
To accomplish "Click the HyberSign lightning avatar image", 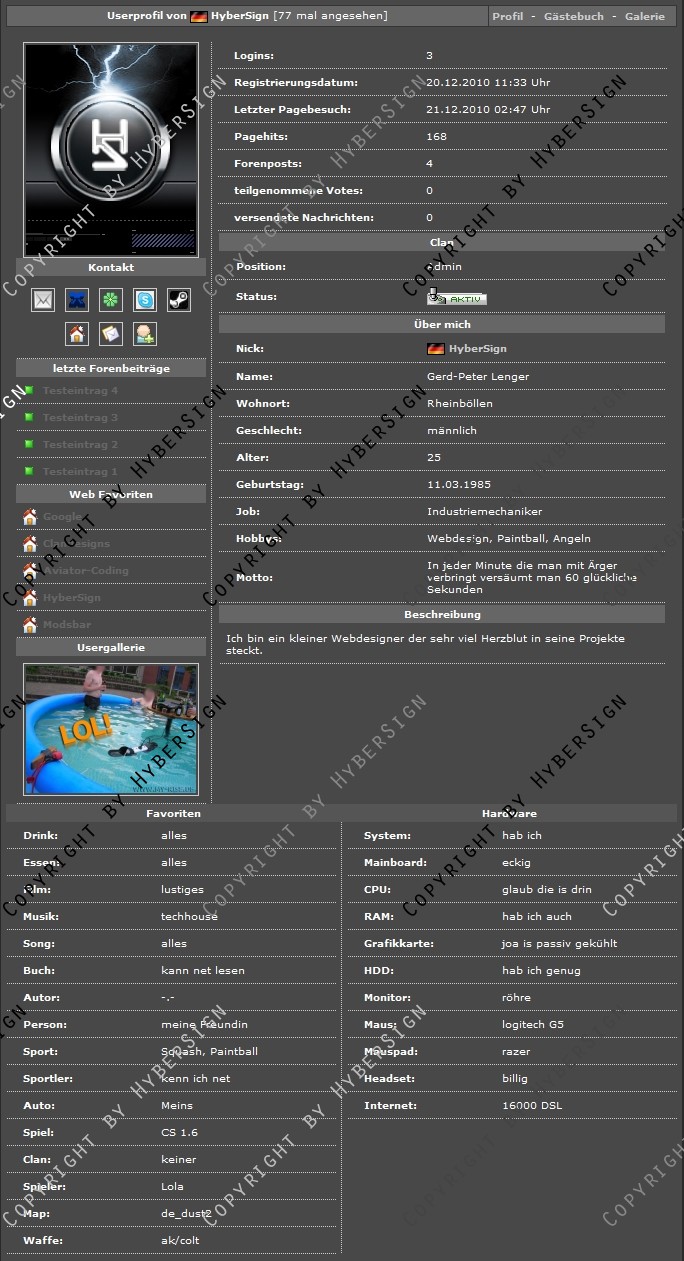I will tap(111, 149).
